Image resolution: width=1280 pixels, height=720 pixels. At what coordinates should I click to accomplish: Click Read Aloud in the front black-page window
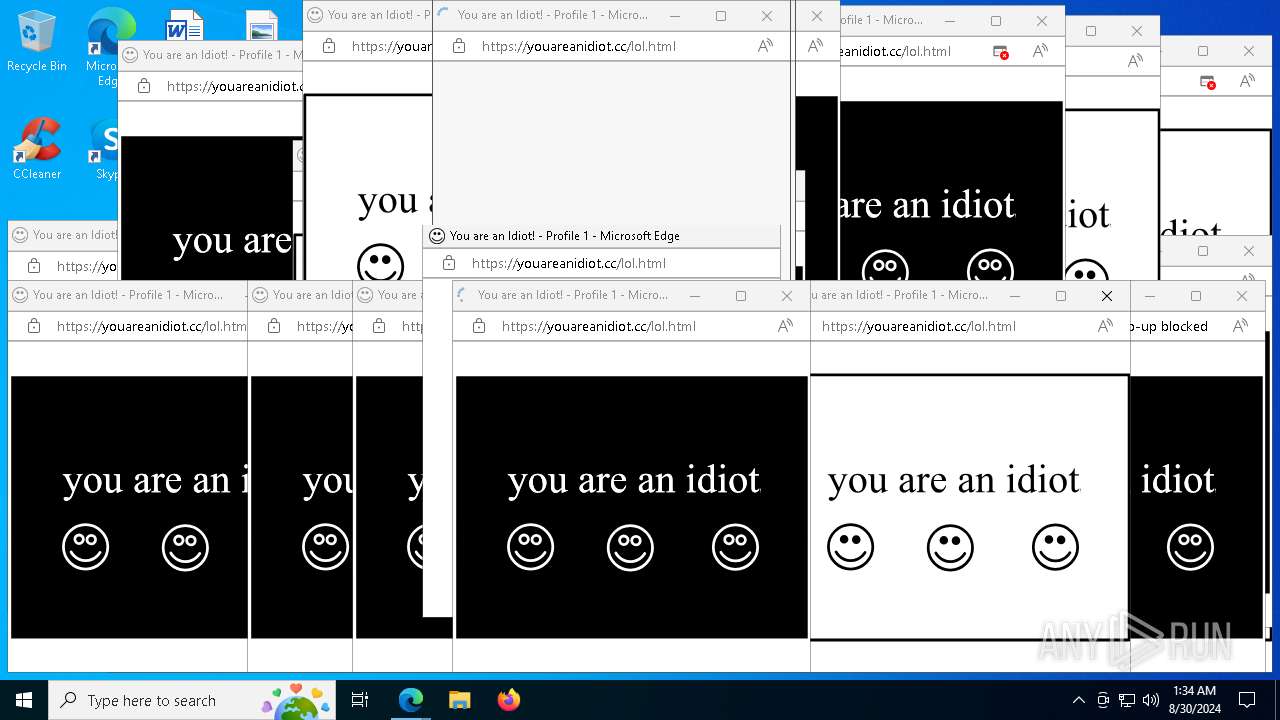[x=785, y=326]
